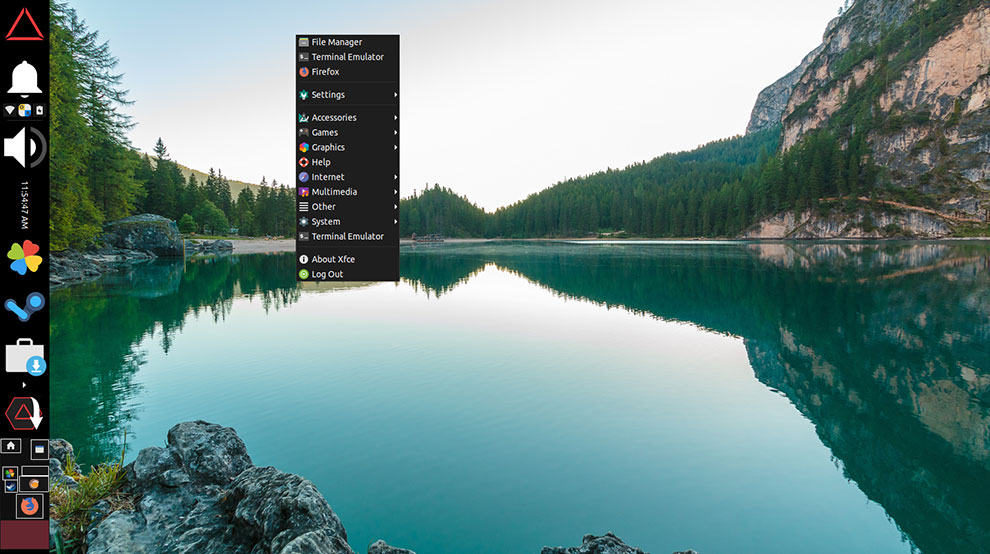Click the volume speaker icon
990x554 pixels.
click(25, 147)
